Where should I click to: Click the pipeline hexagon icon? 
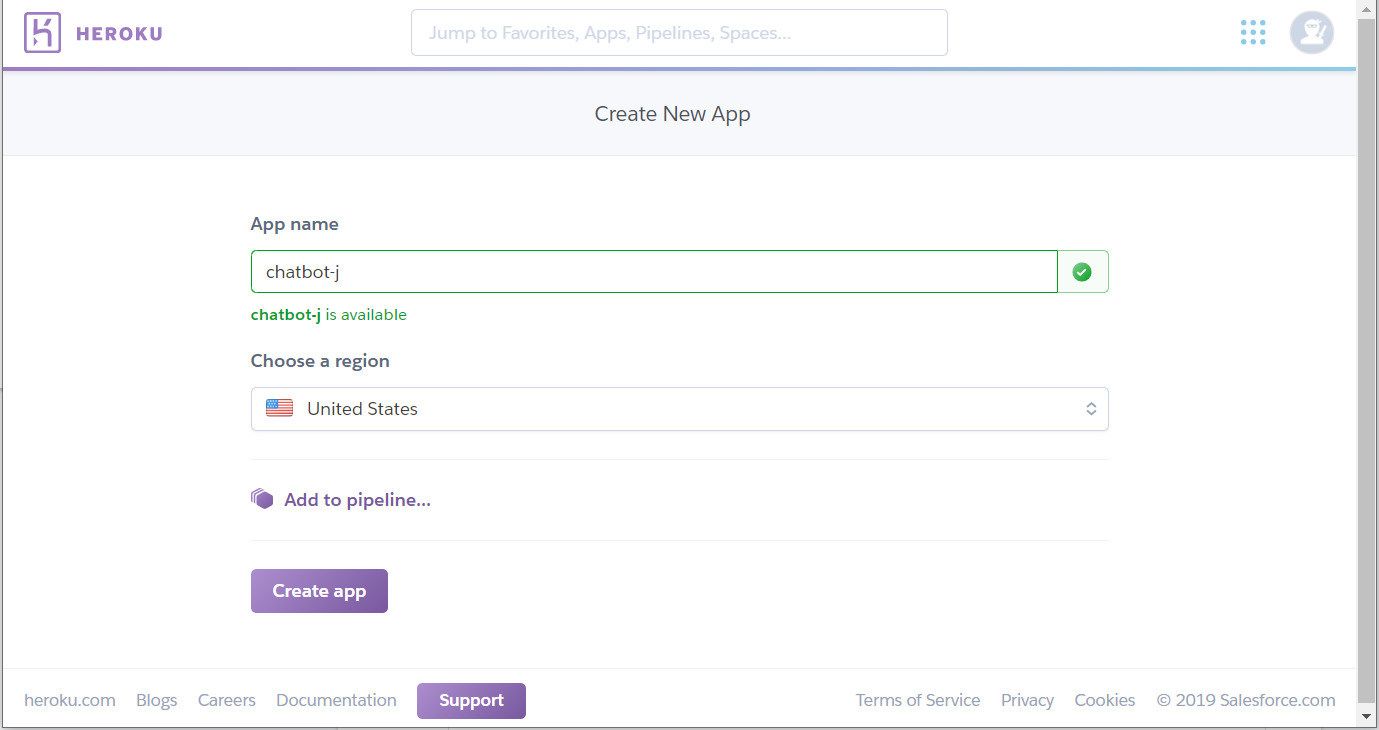(x=262, y=499)
